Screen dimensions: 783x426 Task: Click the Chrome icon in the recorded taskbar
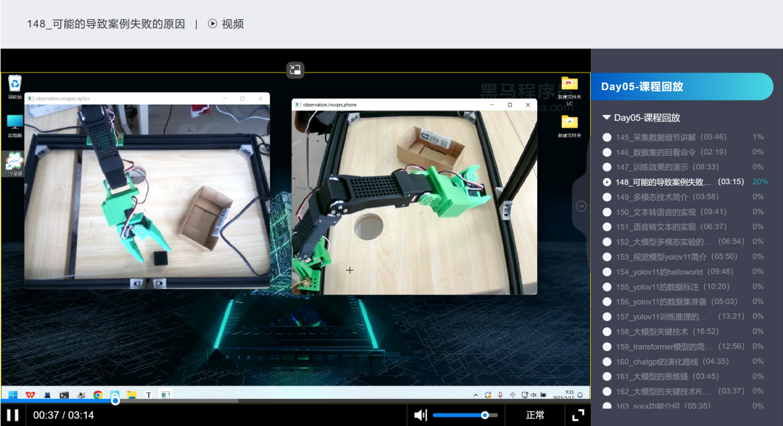(98, 395)
